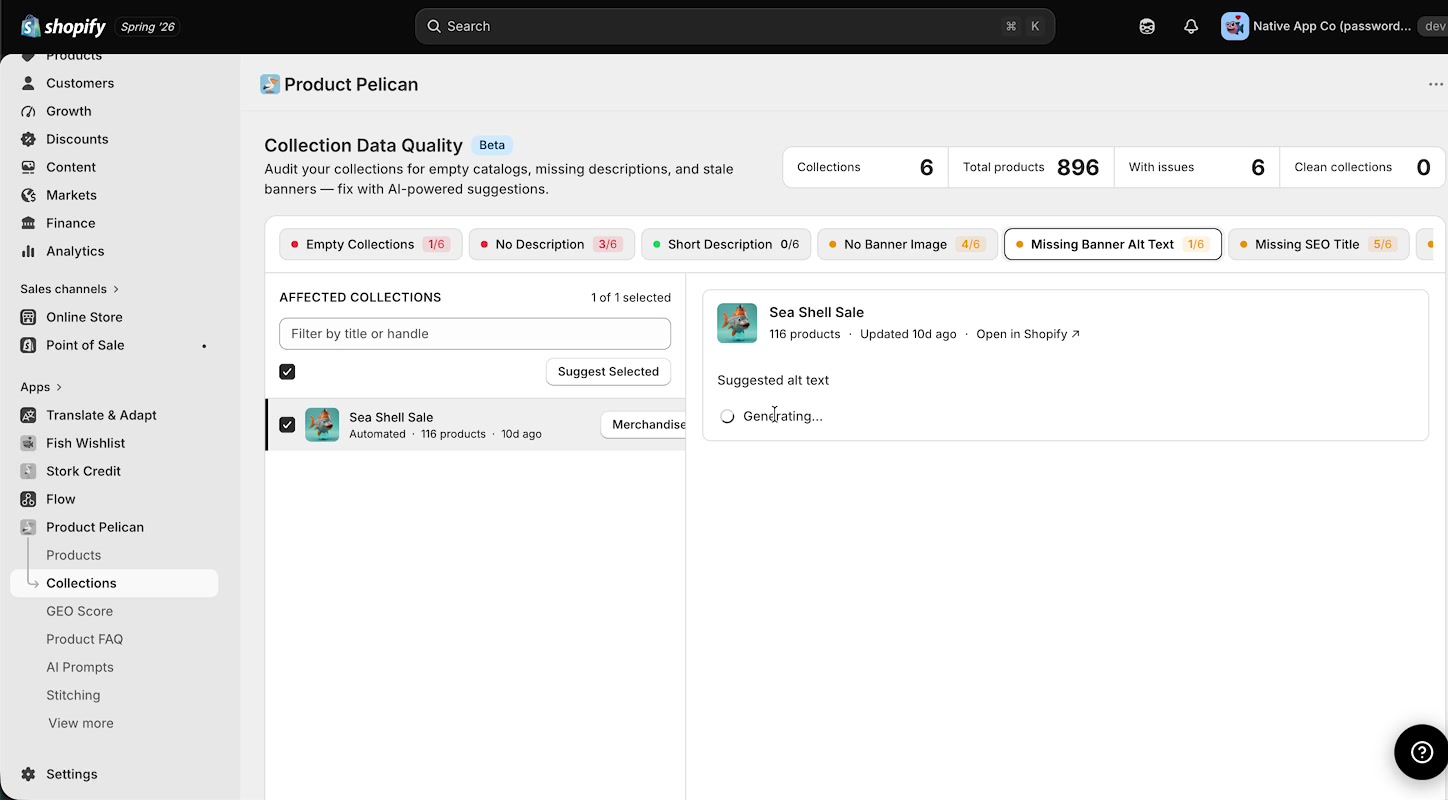
Task: Open the Open in Shopify link
Action: [x=1028, y=334]
